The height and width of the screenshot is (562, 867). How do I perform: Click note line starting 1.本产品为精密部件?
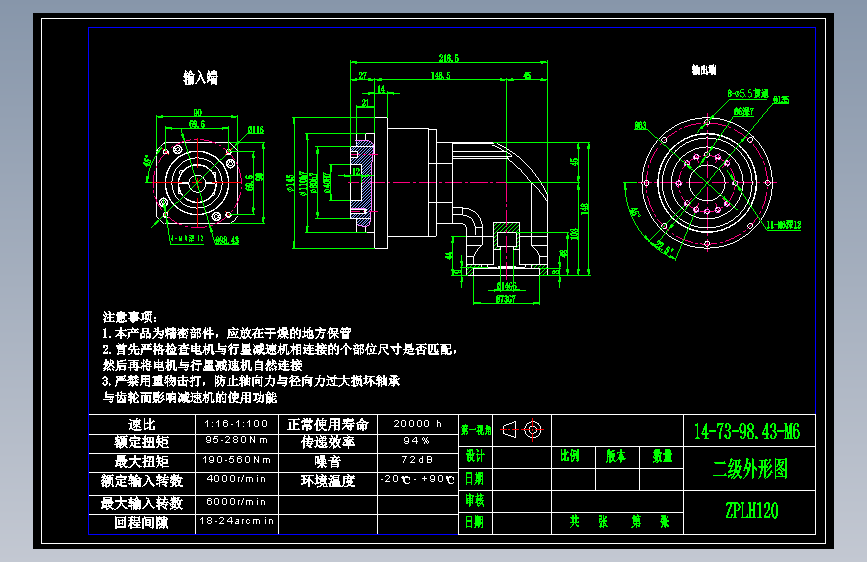click(x=227, y=333)
